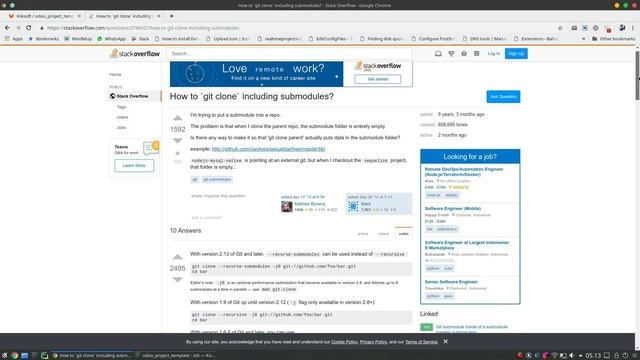Click the Log in link

coord(493,53)
